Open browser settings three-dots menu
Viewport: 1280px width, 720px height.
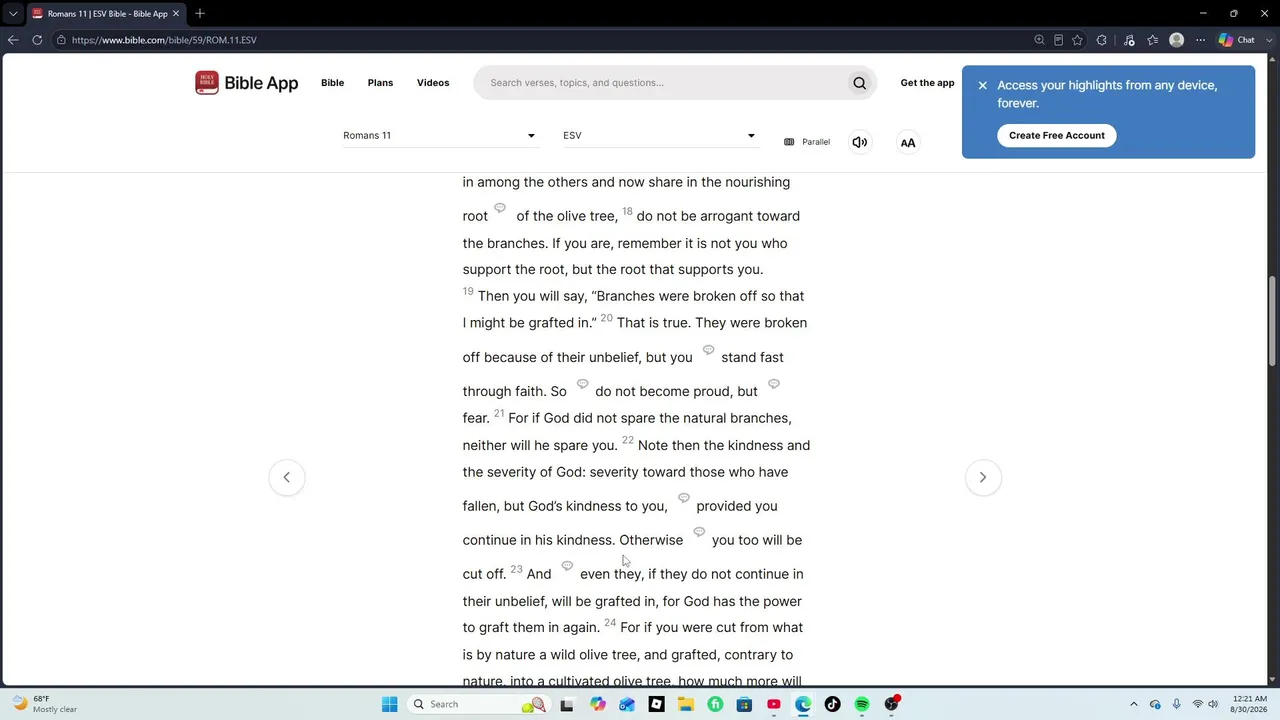(1201, 40)
